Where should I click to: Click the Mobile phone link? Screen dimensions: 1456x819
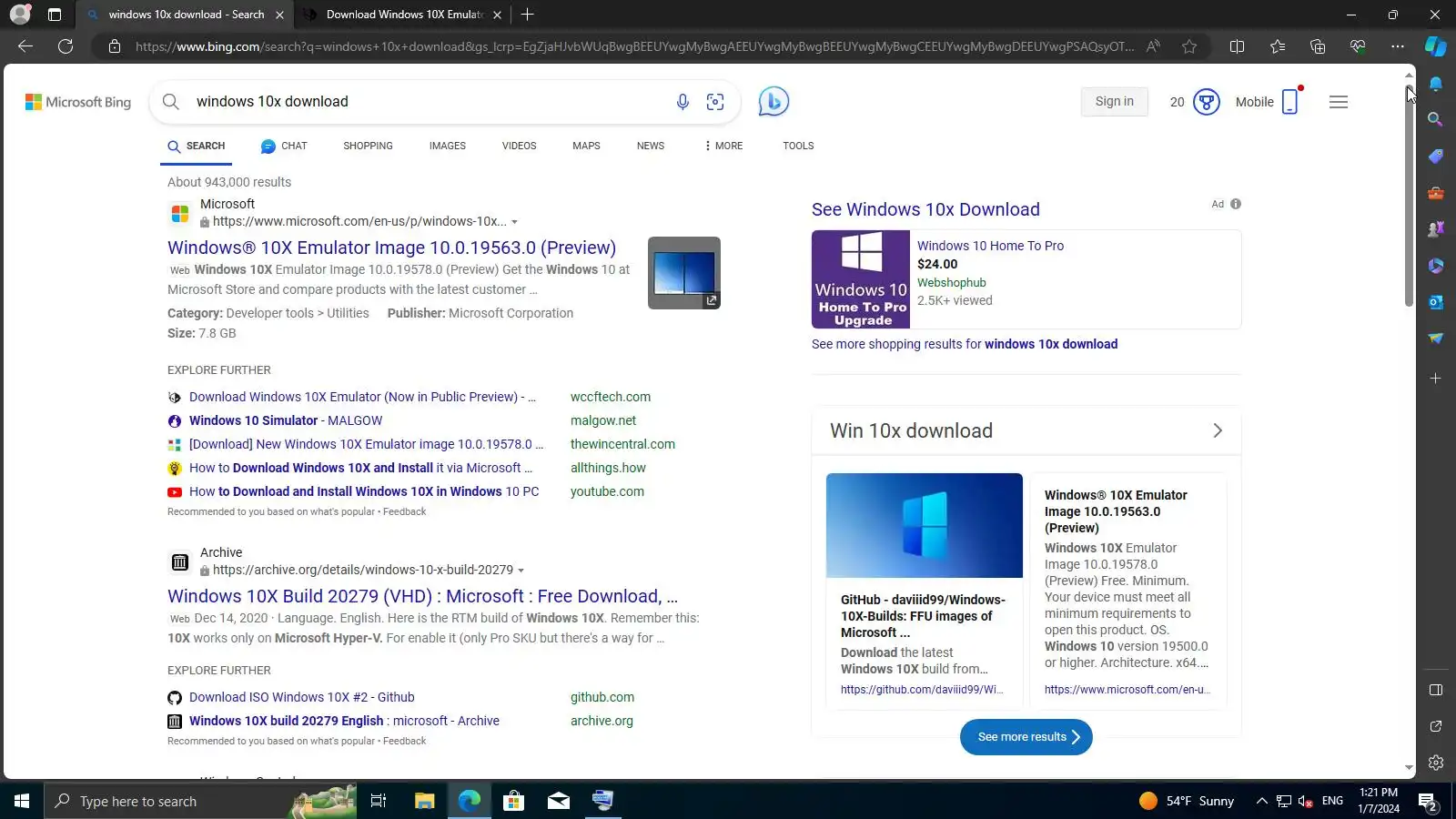tap(1267, 102)
